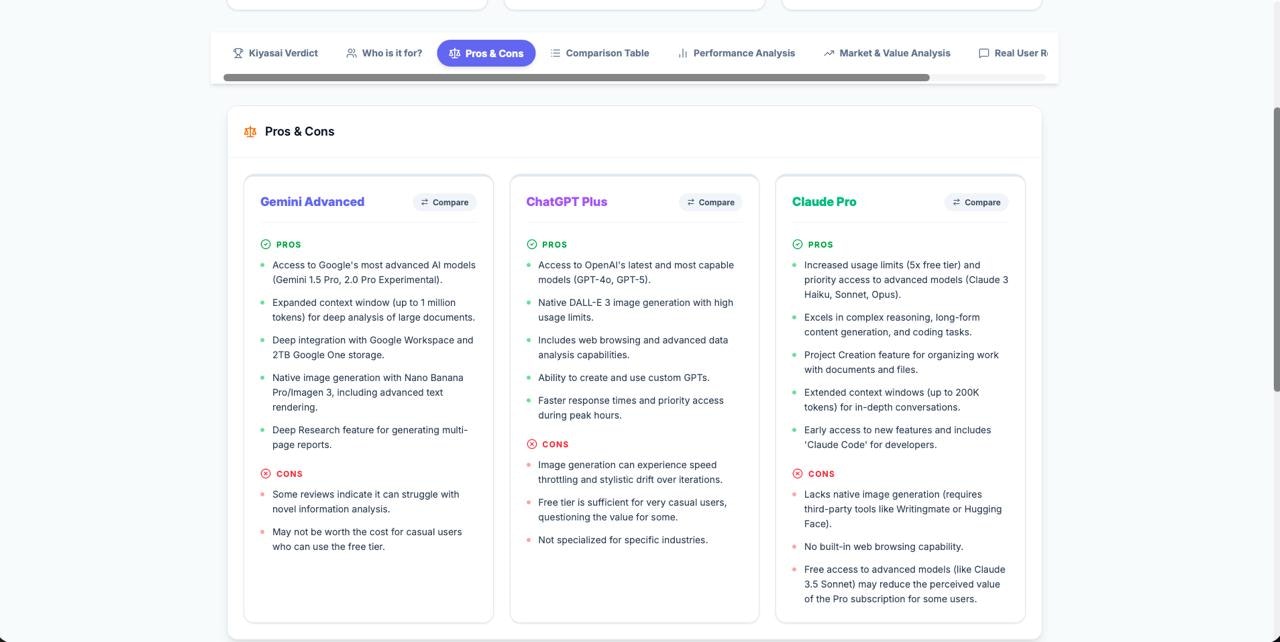Click green check icon beside Claude PROS

click(x=798, y=244)
